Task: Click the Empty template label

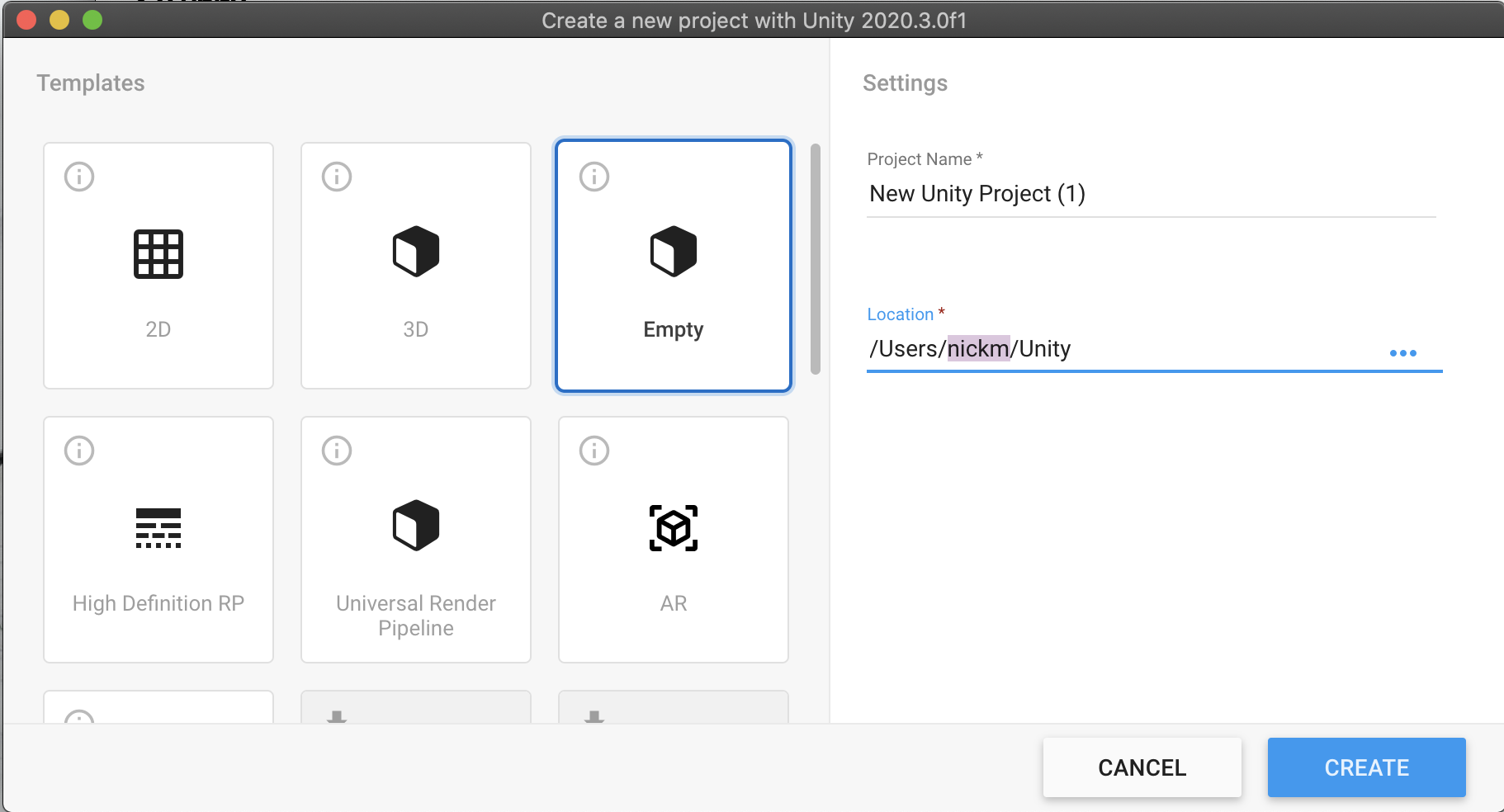Action: (674, 329)
